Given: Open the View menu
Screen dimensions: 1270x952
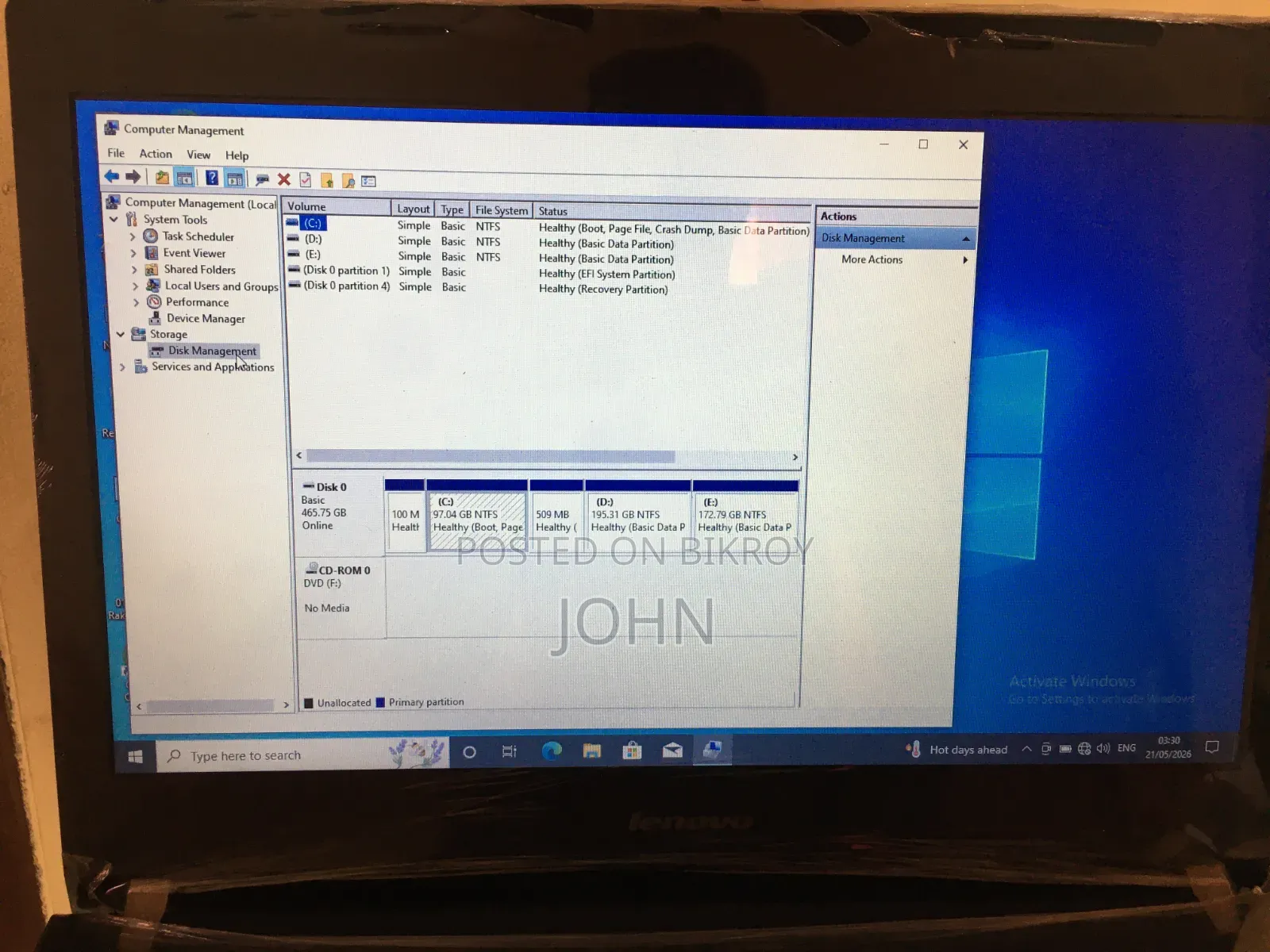Looking at the screenshot, I should pos(198,155).
